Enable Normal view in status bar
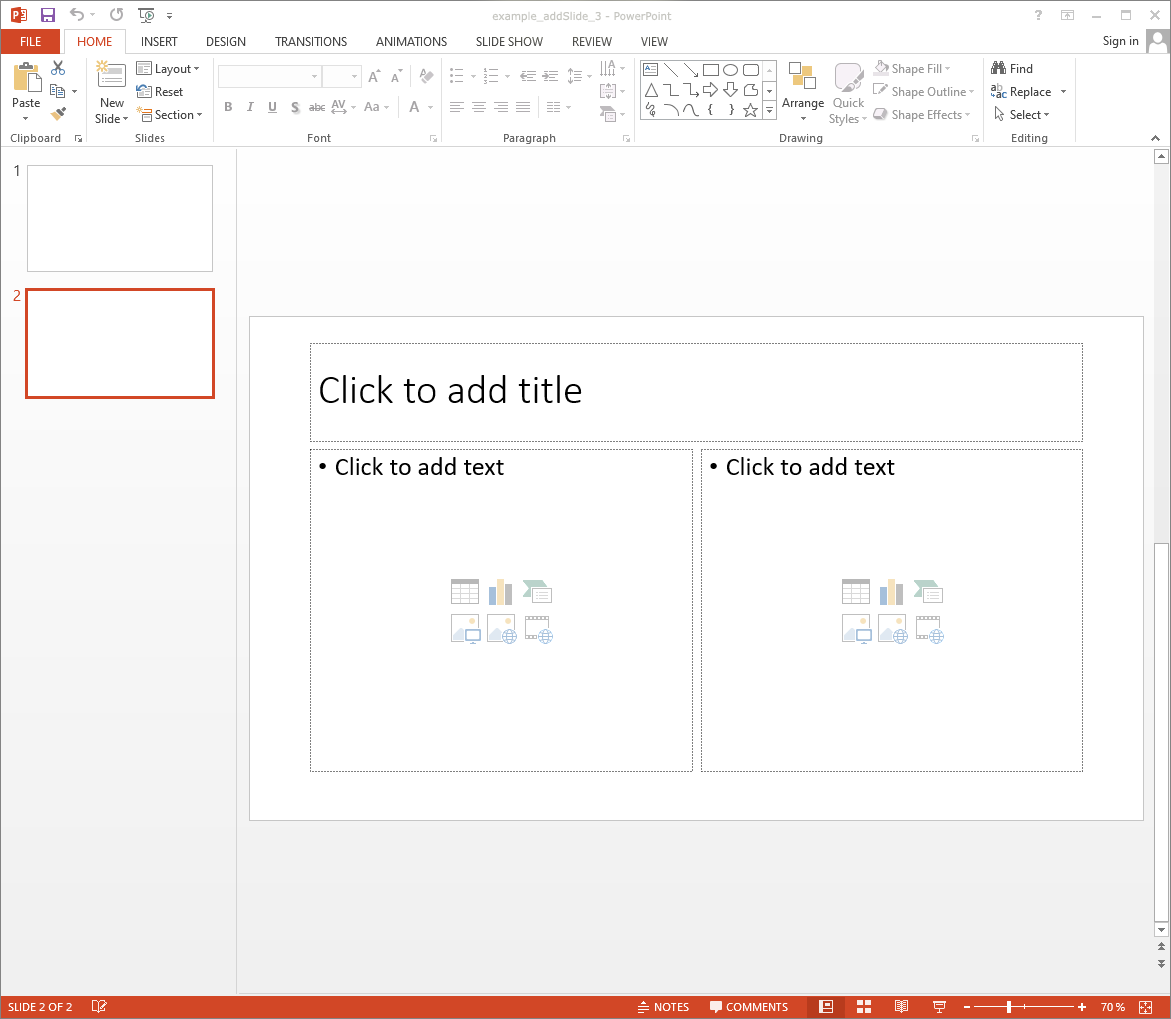1171x1019 pixels. [826, 1007]
